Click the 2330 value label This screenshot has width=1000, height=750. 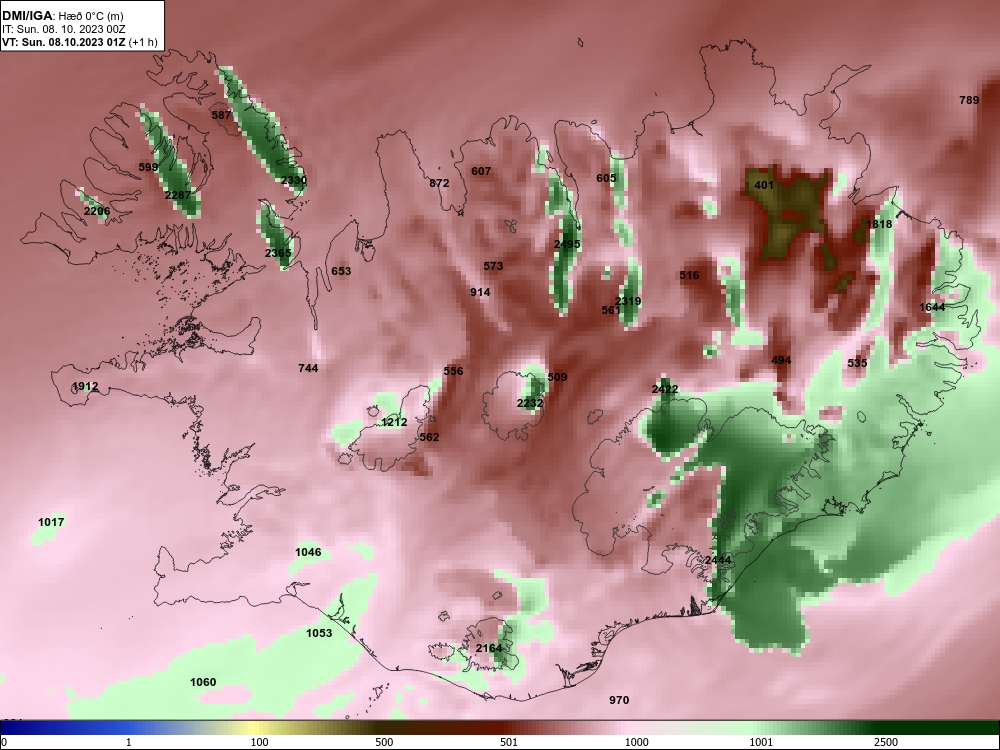pos(293,180)
